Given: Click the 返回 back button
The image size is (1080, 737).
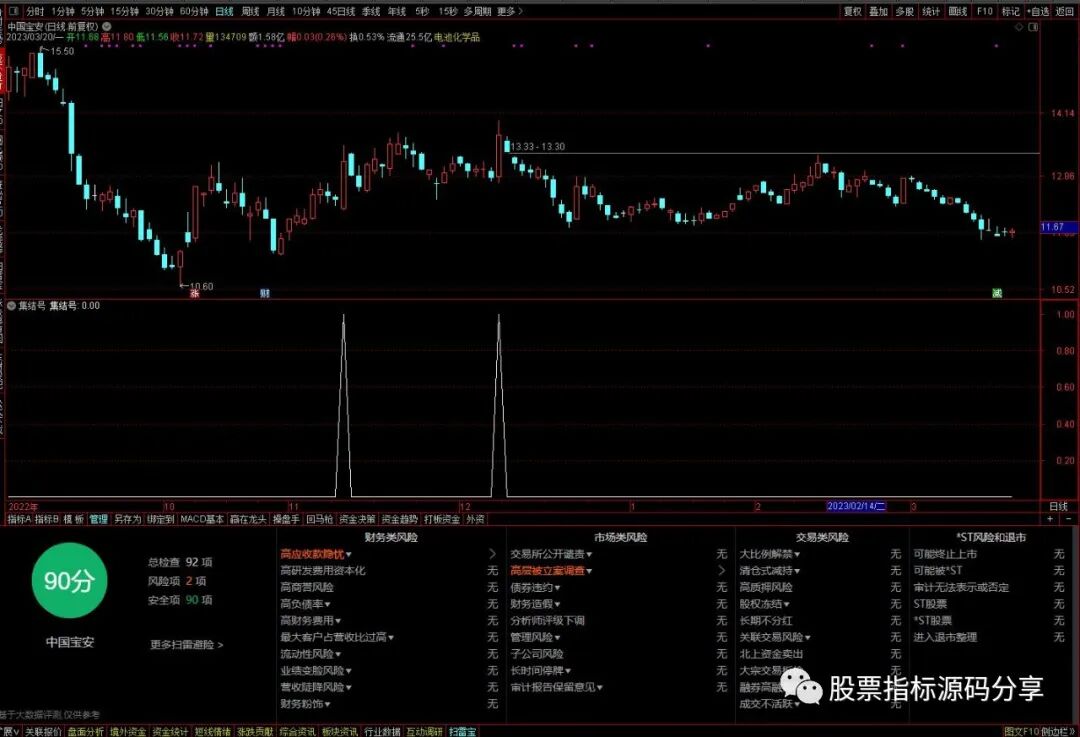Looking at the screenshot, I should click(1065, 12).
